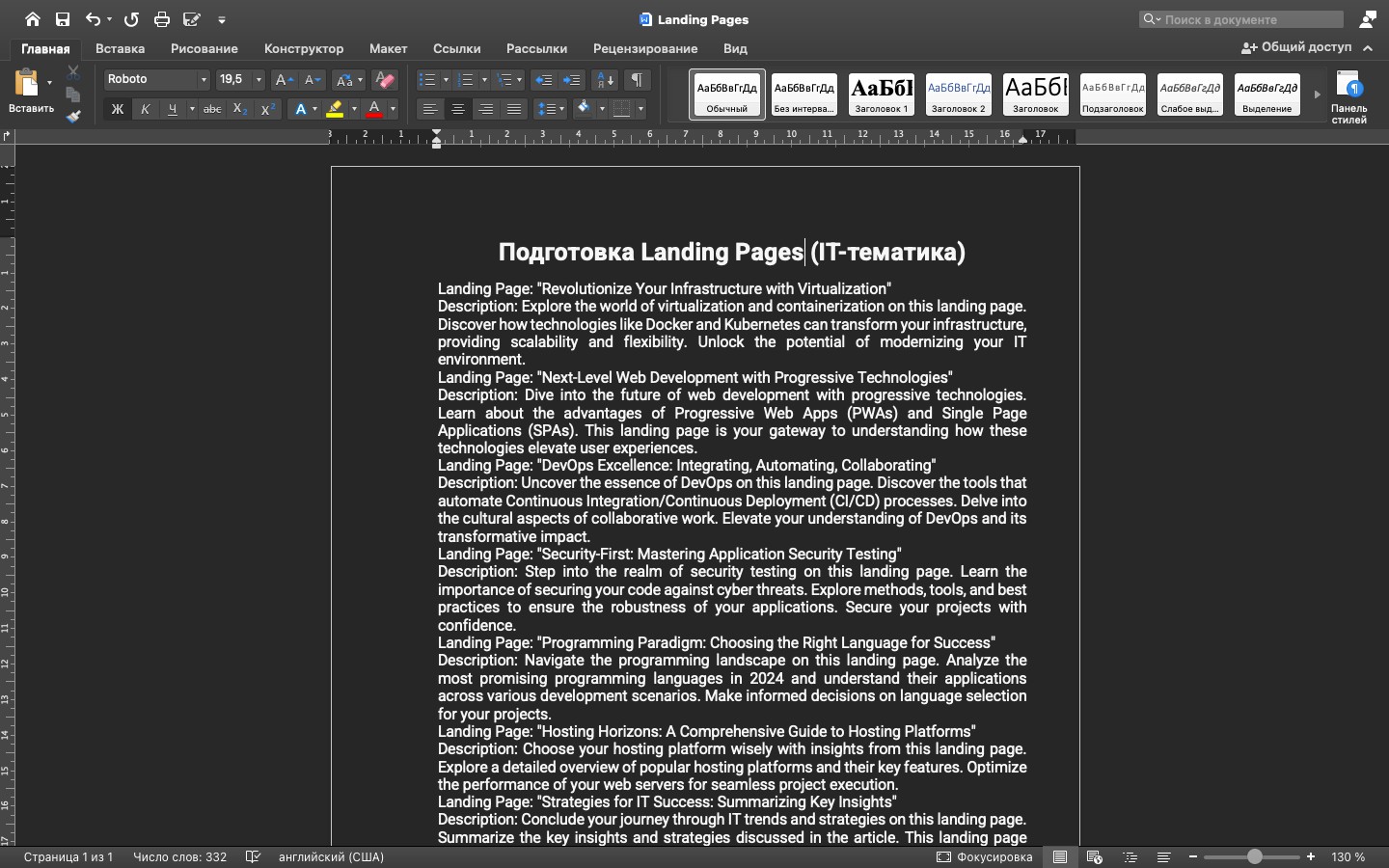
Task: Click the spelling check icon in status bar
Action: 253,856
